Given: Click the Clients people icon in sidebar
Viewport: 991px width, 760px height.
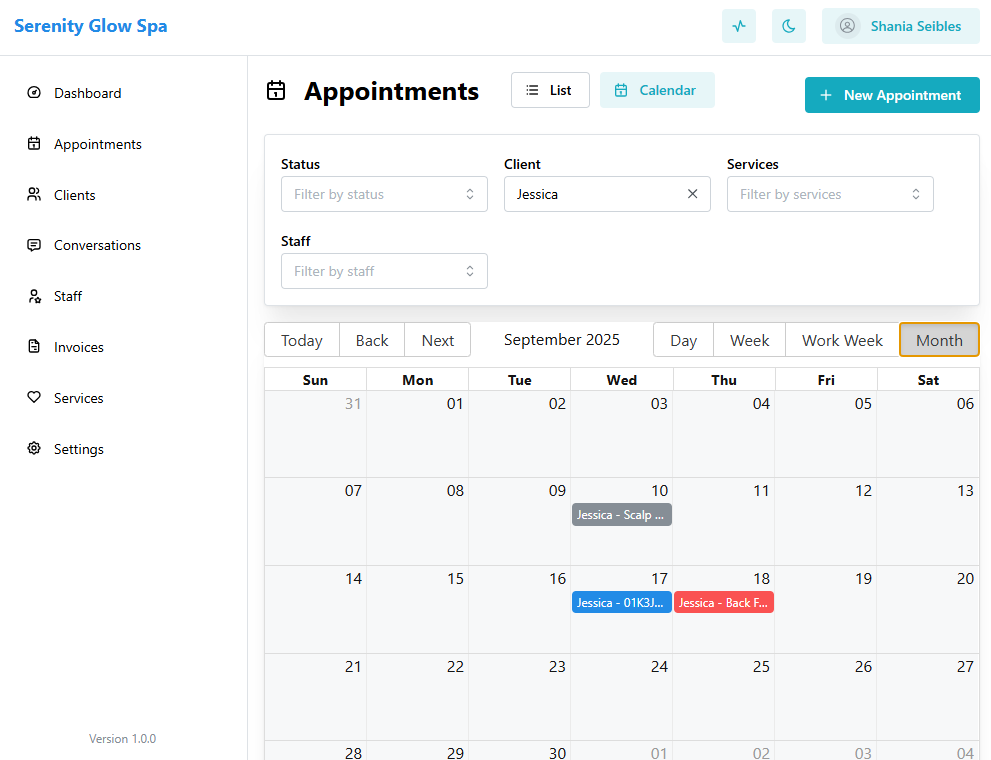Looking at the screenshot, I should point(34,194).
